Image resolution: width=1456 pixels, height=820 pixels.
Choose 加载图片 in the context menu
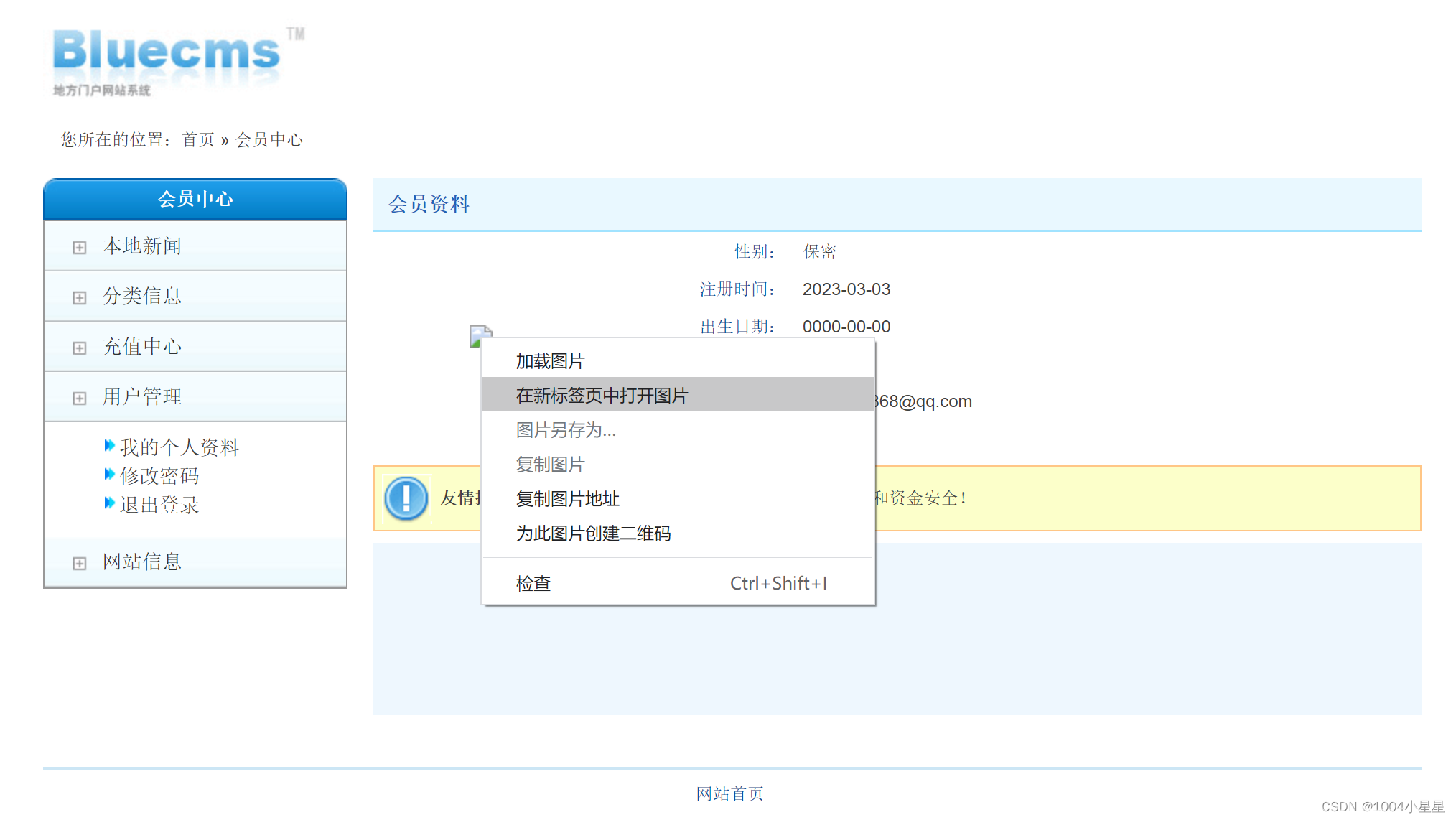pos(678,360)
